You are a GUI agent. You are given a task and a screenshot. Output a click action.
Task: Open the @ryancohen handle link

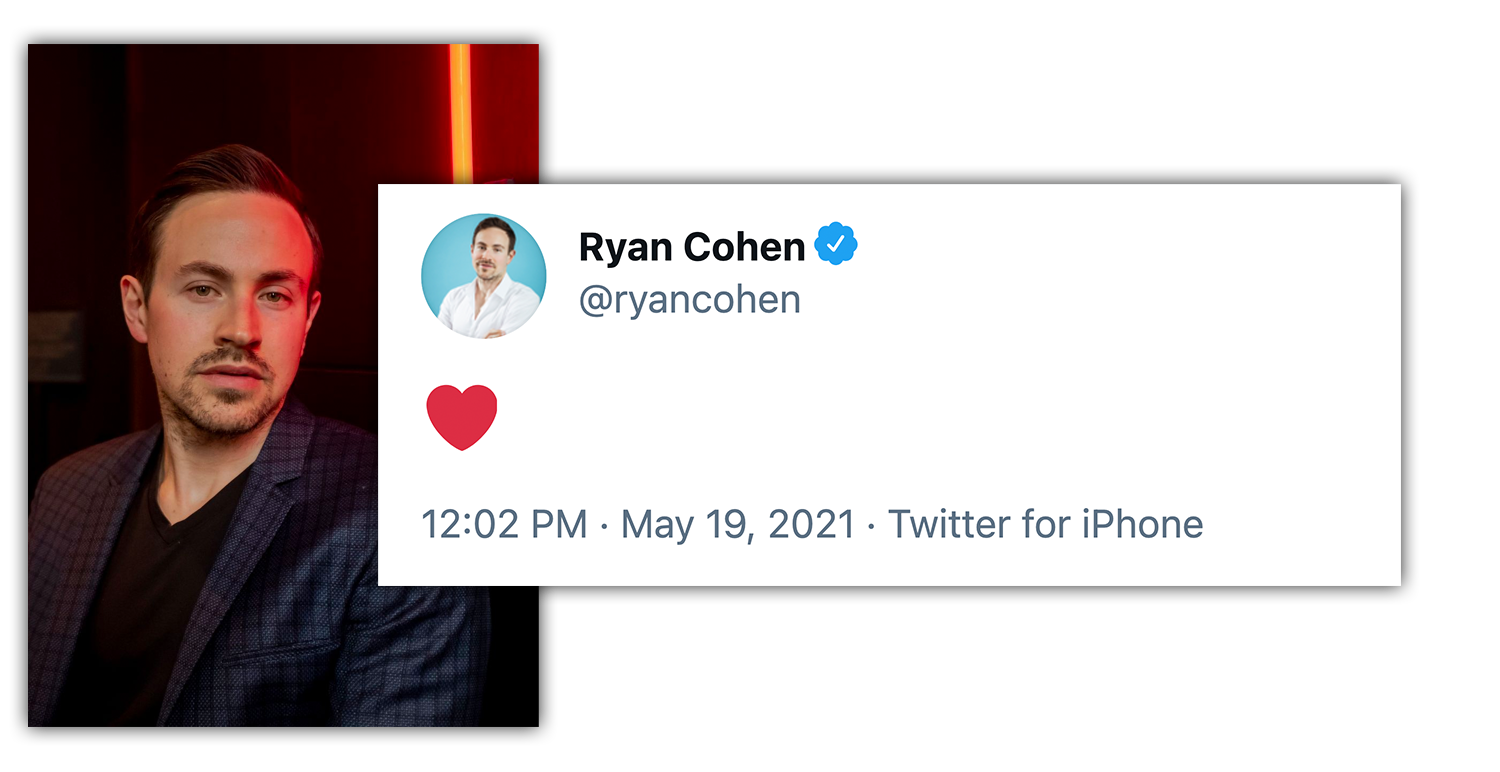[690, 299]
